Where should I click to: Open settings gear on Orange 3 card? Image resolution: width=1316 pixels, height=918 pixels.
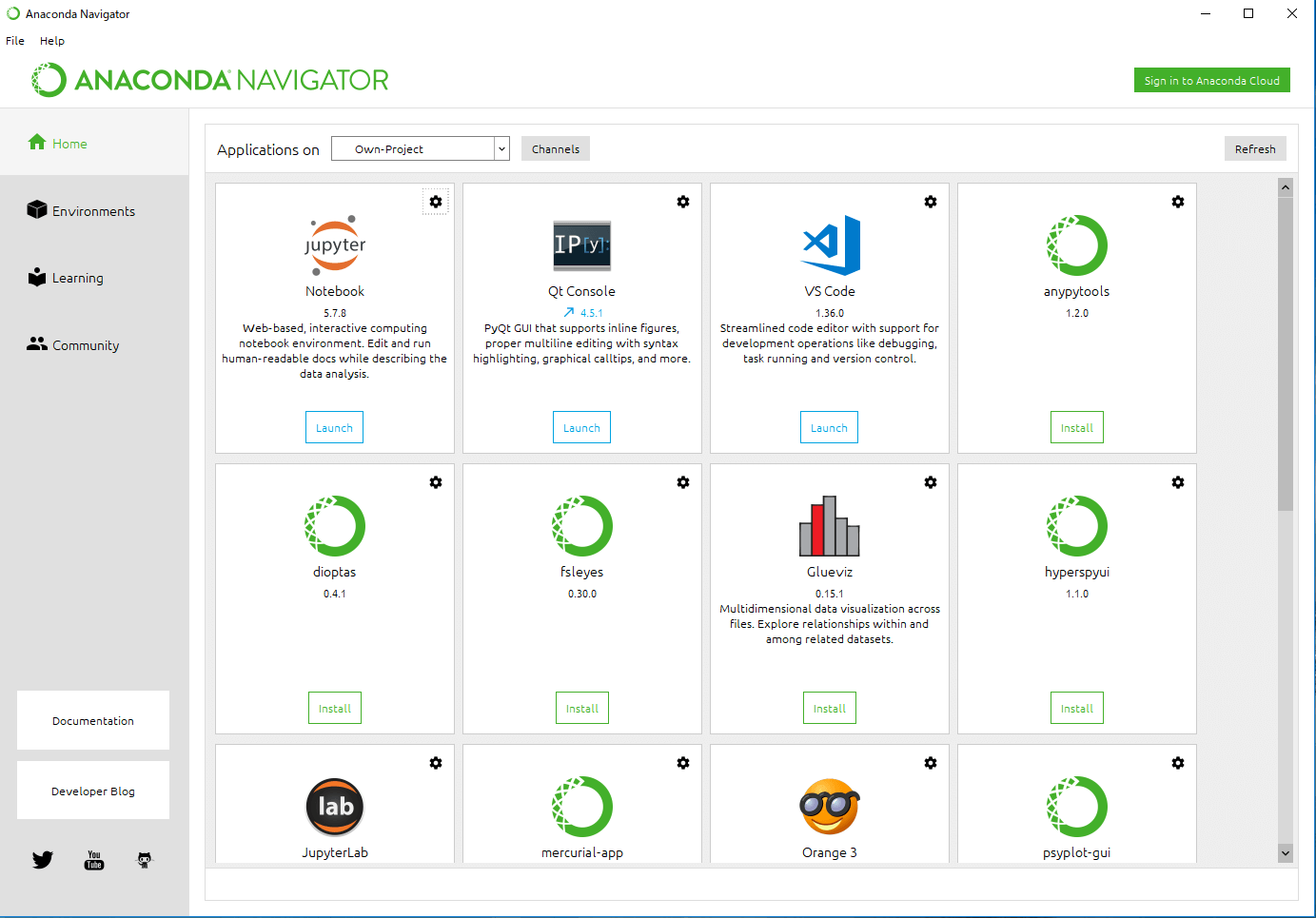tap(931, 763)
